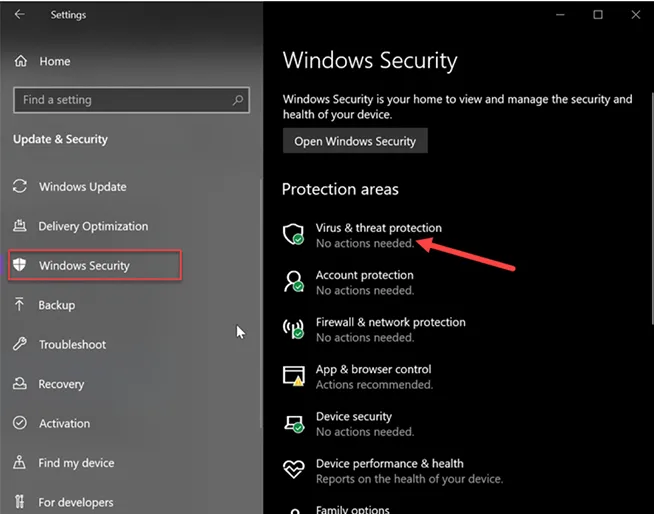Viewport: 654px width, 514px height.
Task: Open Recovery options
Action: click(61, 384)
